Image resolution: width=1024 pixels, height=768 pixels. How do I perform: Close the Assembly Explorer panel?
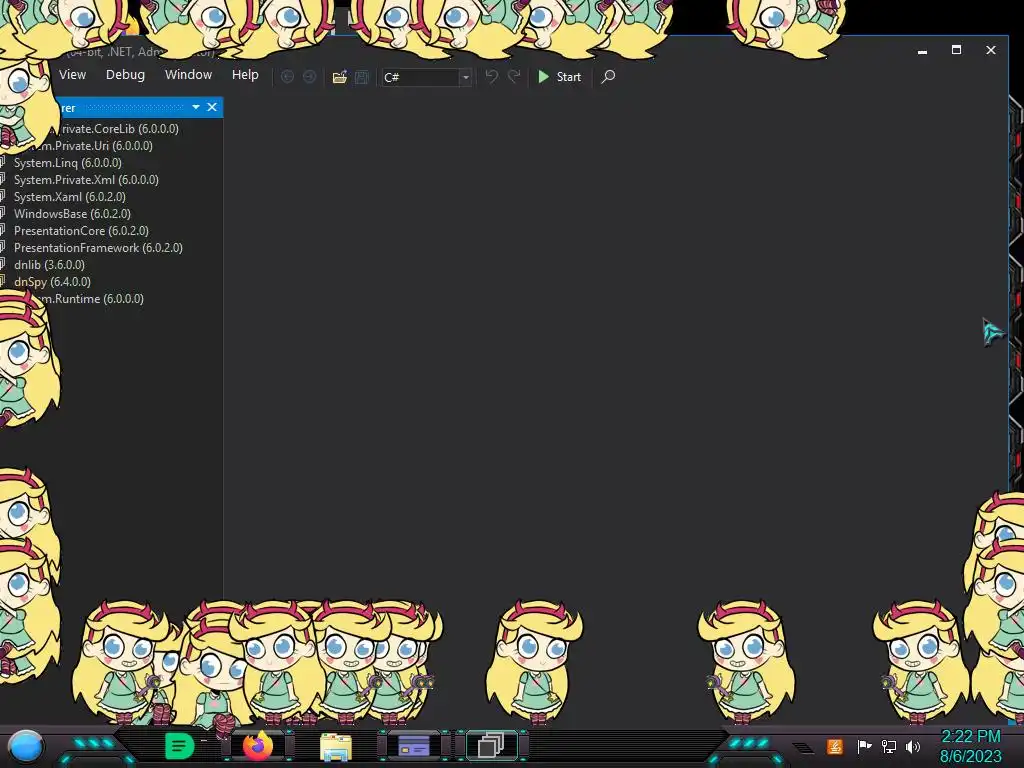point(212,107)
